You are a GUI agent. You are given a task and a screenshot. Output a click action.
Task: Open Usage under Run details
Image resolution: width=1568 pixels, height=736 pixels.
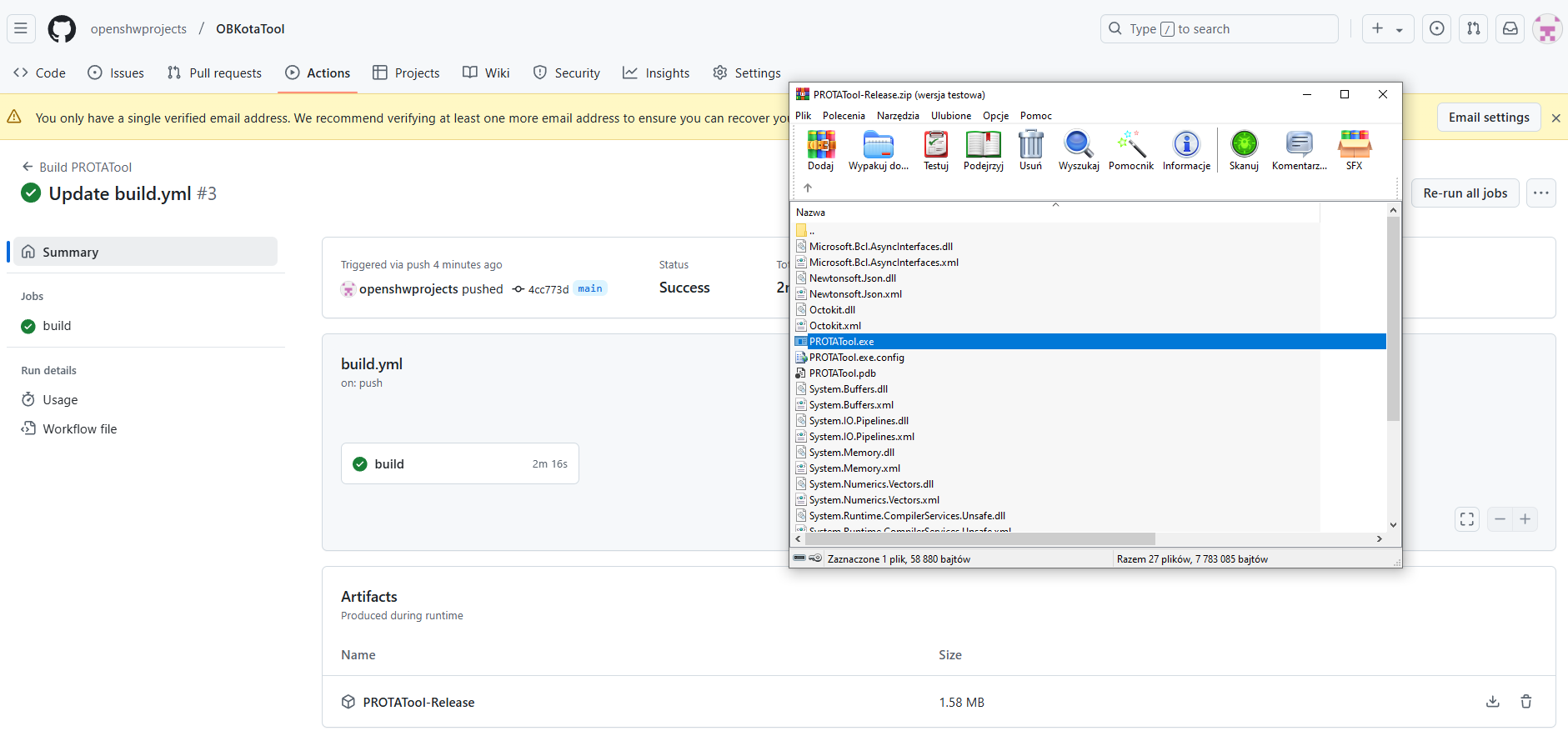(x=145, y=400)
